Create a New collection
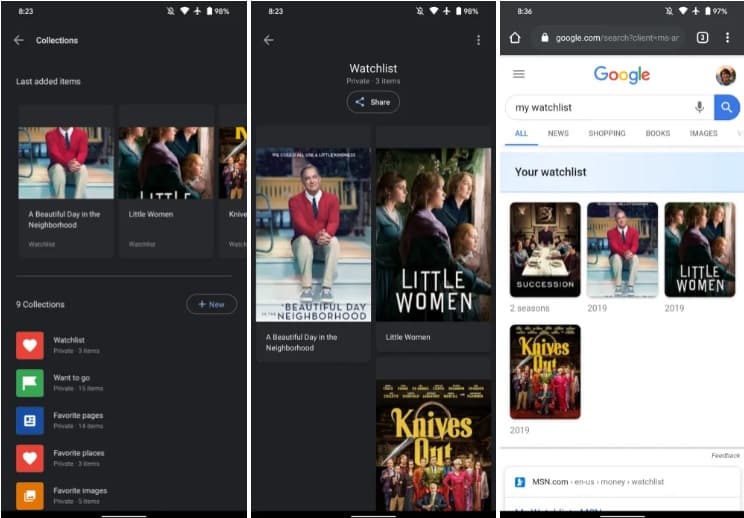This screenshot has height=518, width=744. [x=212, y=304]
